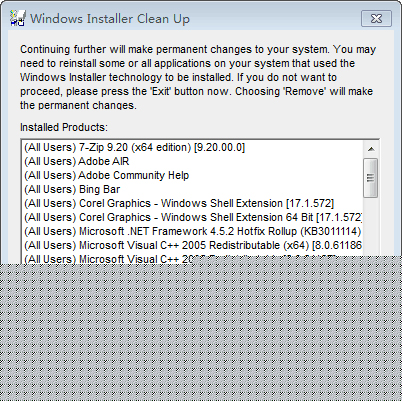Image resolution: width=402 pixels, height=401 pixels.
Task: Click the word 'Remove' in the warning text
Action: pos(305,91)
